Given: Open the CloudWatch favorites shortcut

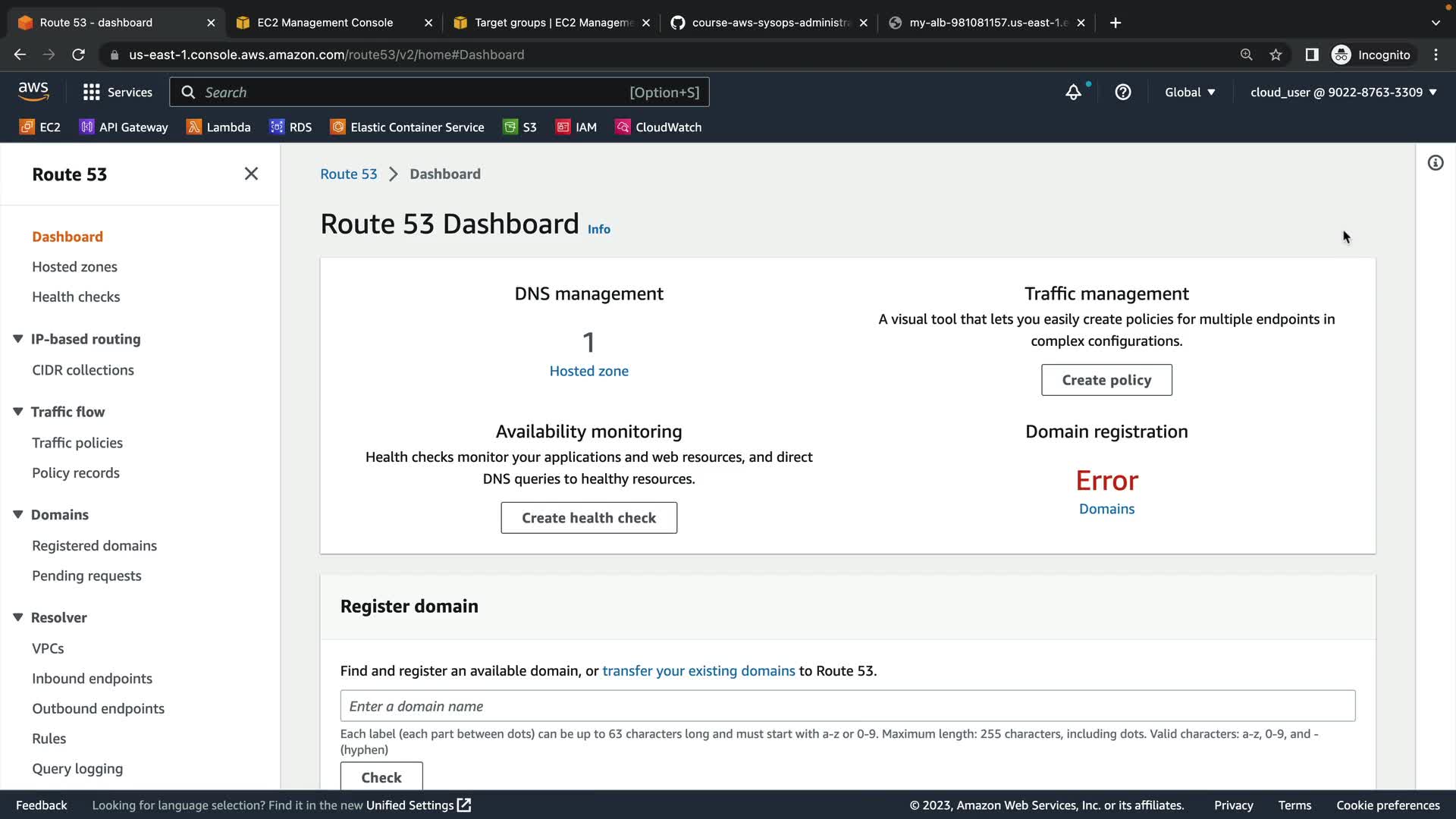Looking at the screenshot, I should [x=658, y=127].
